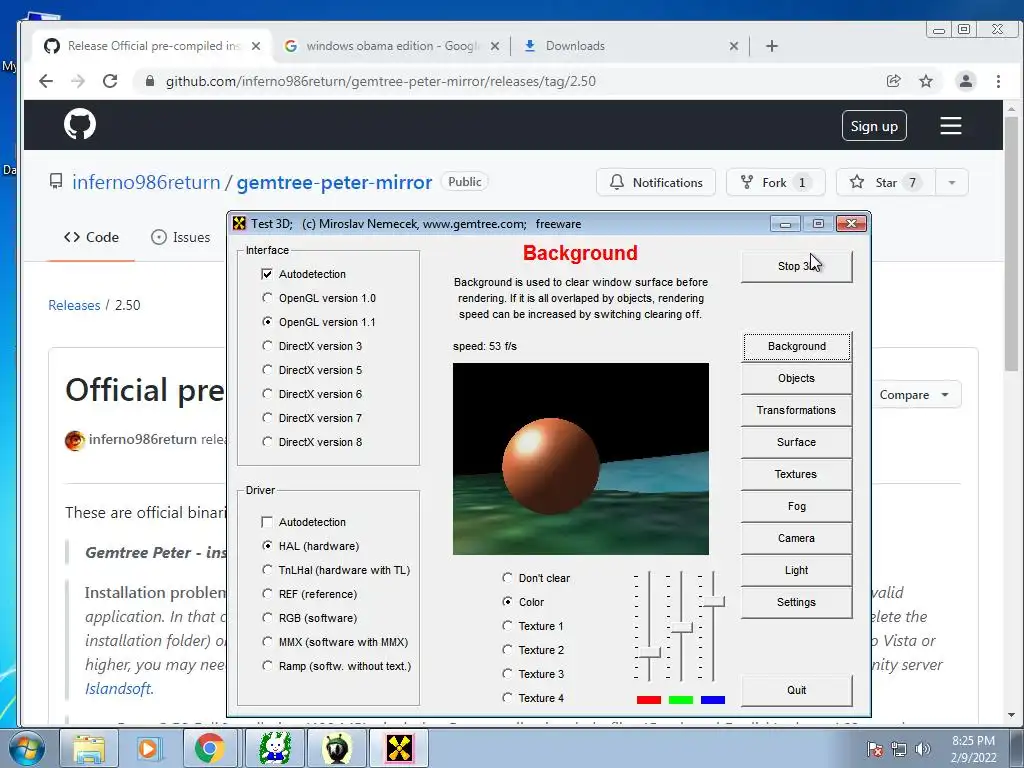Click the inferno986return avatar image
The width and height of the screenshot is (1024, 768).
[74, 440]
